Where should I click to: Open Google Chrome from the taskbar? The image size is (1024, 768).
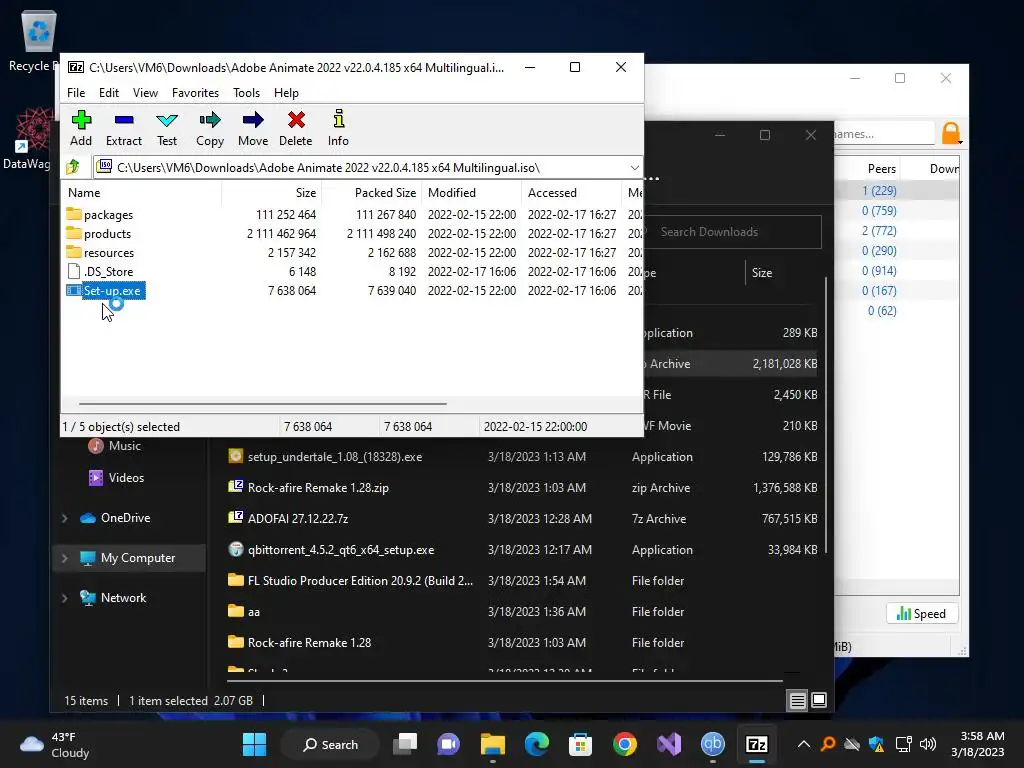click(x=624, y=744)
